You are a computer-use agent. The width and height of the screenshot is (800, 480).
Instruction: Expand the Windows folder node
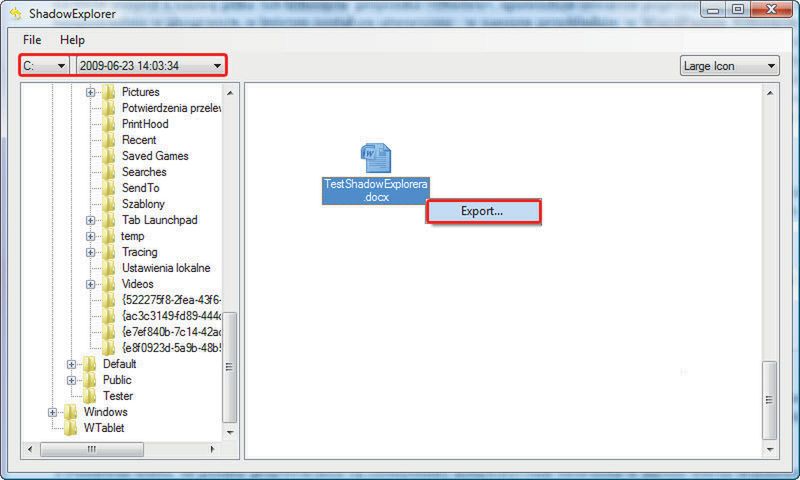(x=53, y=412)
